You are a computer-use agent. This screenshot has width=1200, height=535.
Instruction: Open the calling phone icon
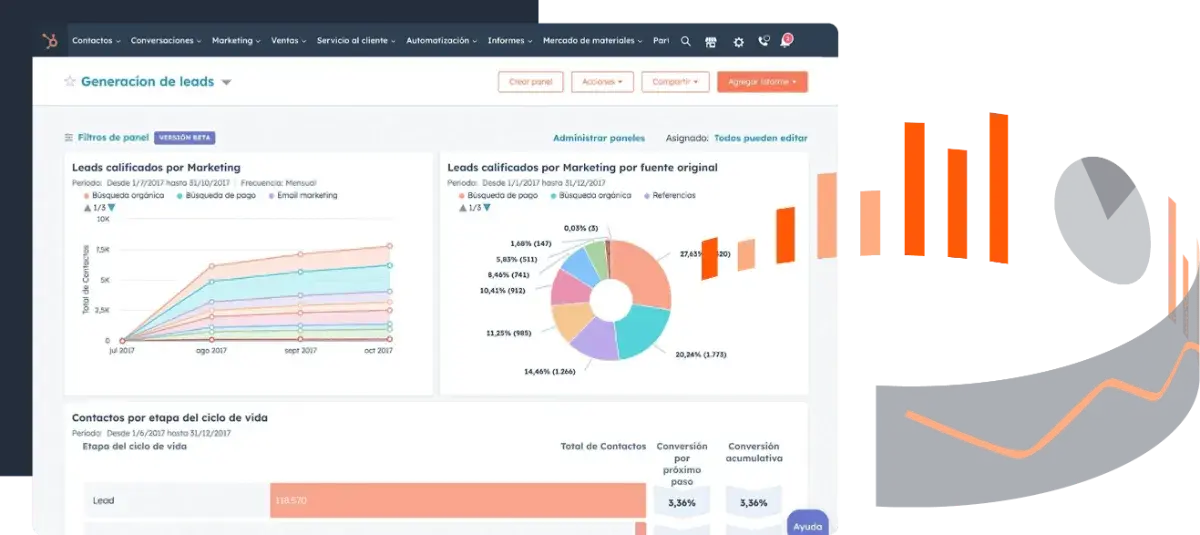click(x=764, y=42)
